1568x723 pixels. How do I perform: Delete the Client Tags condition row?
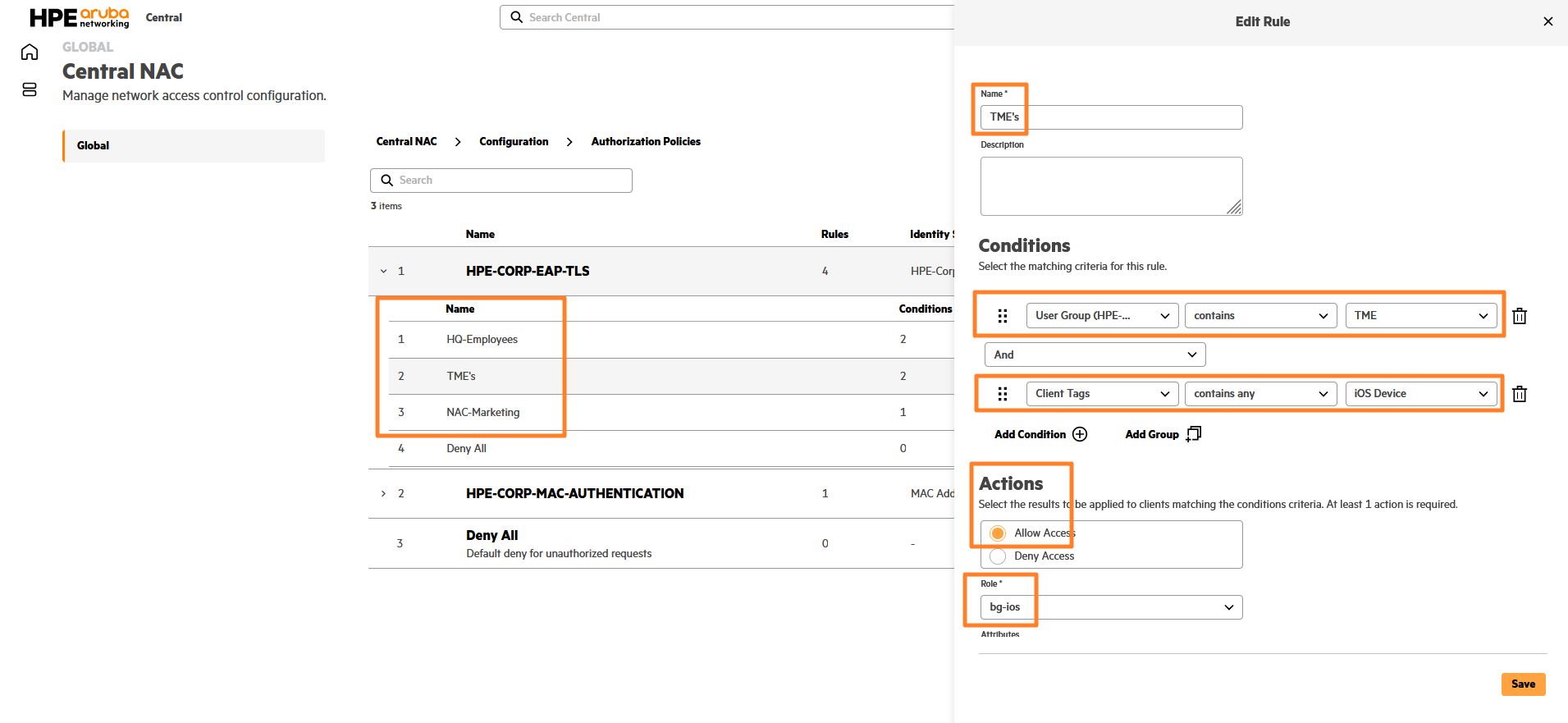[1520, 394]
